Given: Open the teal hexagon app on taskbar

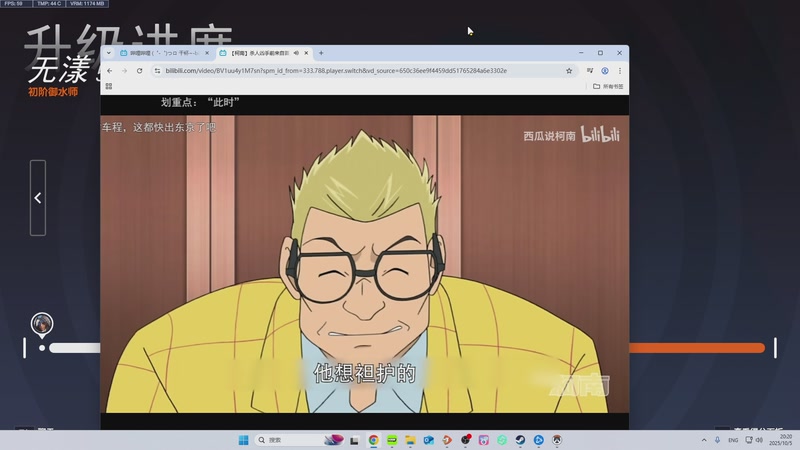Looking at the screenshot, I should pos(502,440).
